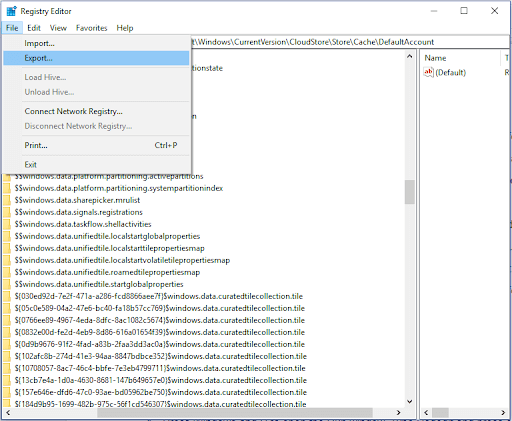This screenshot has width=512, height=421.
Task: Open the Favorites menu
Action: pyautogui.click(x=91, y=28)
